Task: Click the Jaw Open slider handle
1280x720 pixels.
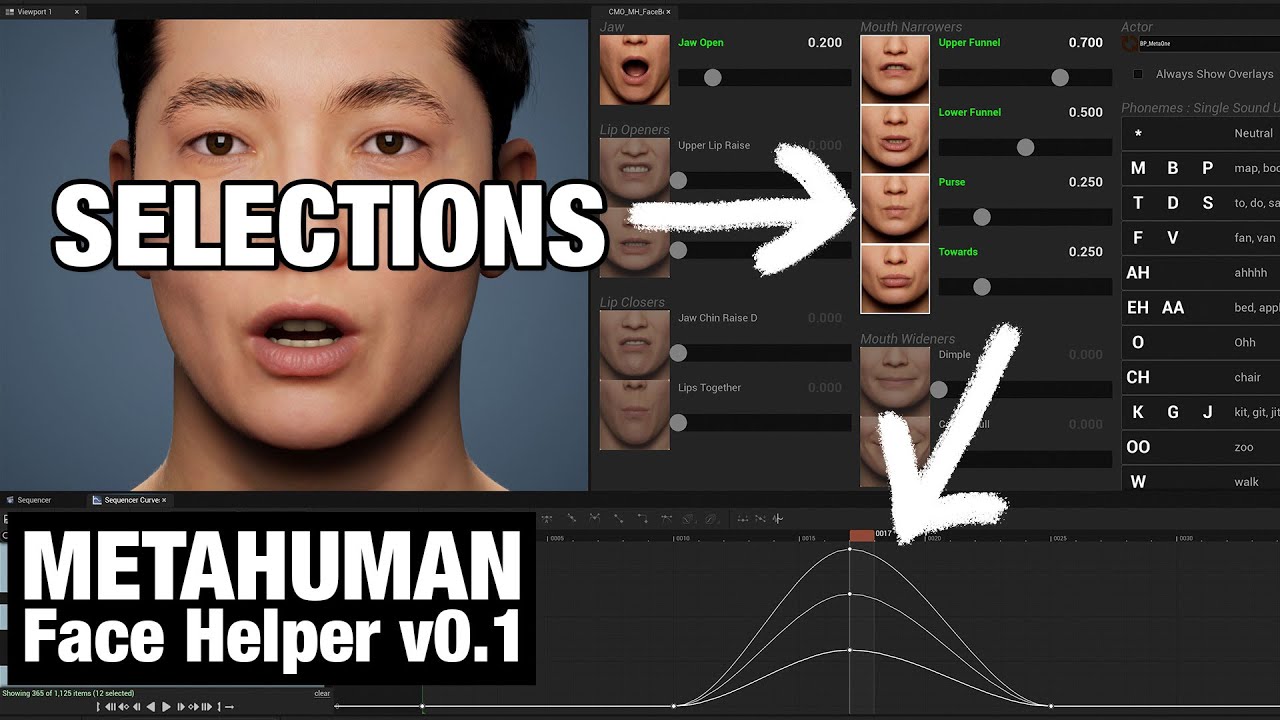Action: (x=712, y=77)
